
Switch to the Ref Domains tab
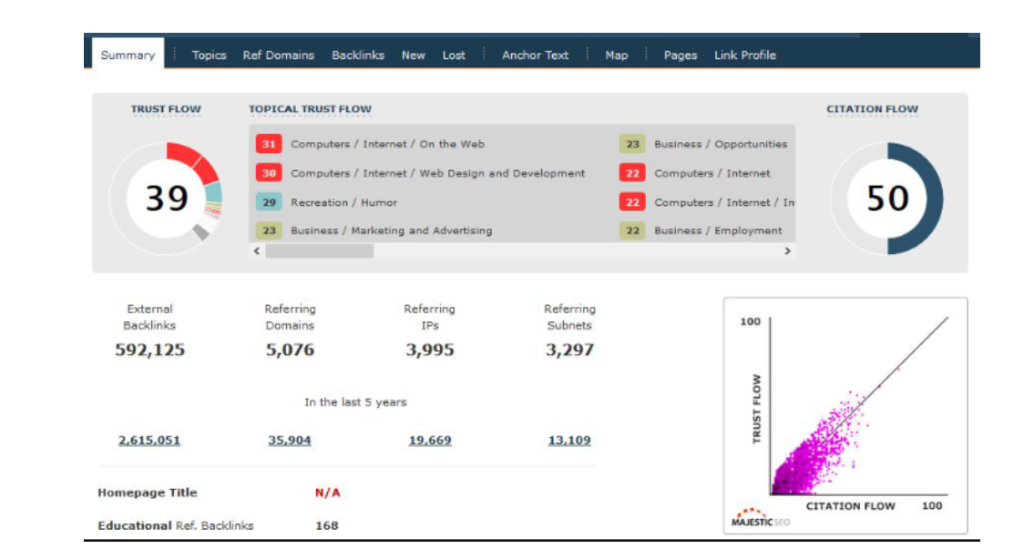(278, 56)
